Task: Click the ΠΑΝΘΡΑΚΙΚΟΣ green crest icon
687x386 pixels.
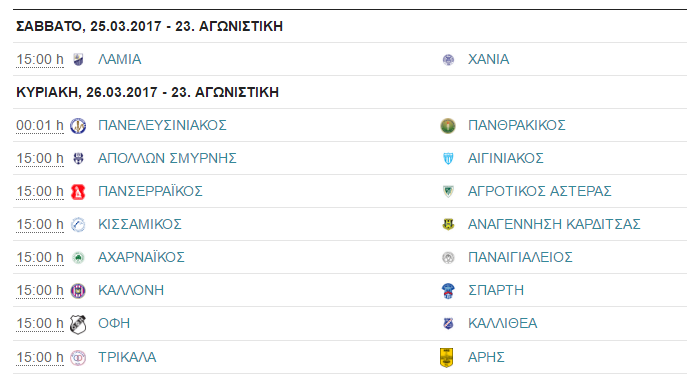Action: tap(448, 126)
